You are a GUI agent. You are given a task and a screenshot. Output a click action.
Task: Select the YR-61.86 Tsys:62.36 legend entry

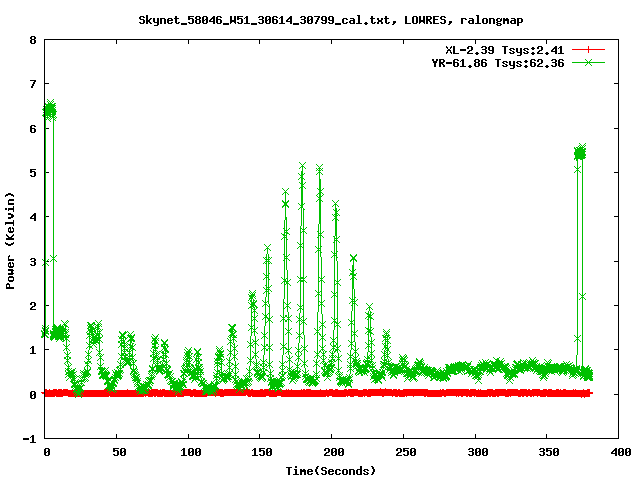point(498,63)
